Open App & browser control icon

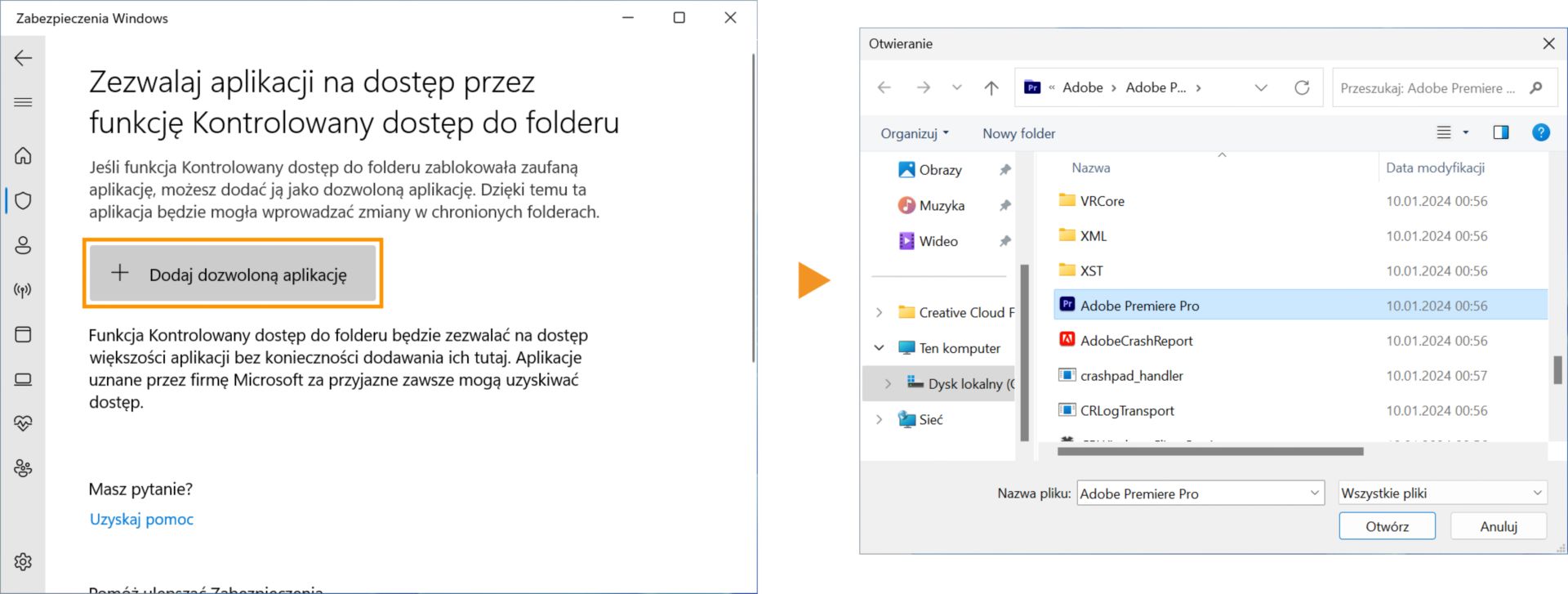[x=23, y=334]
